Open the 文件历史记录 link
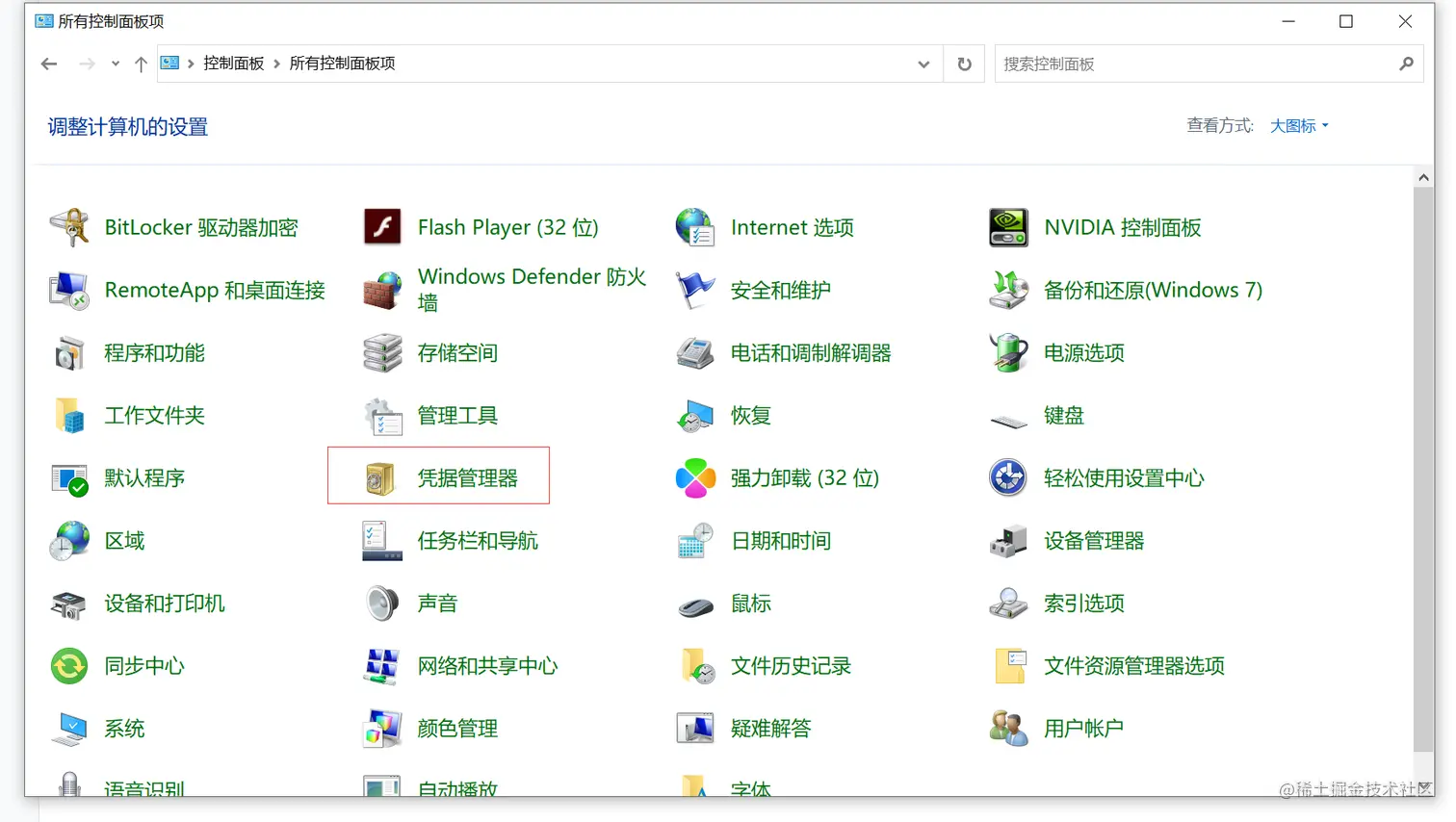The height and width of the screenshot is (822, 1456). (x=791, y=666)
